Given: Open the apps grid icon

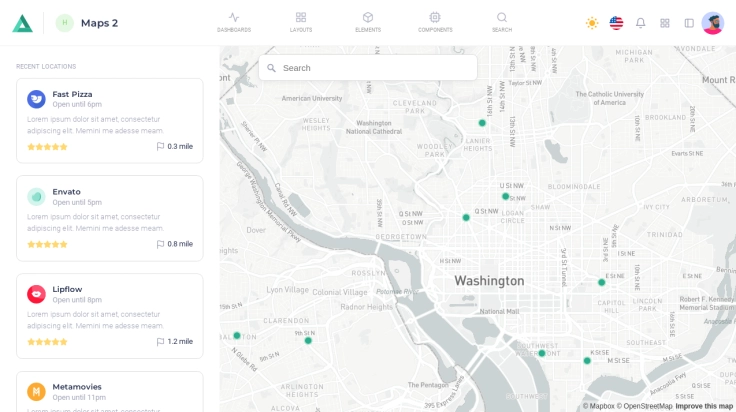Looking at the screenshot, I should pos(665,23).
